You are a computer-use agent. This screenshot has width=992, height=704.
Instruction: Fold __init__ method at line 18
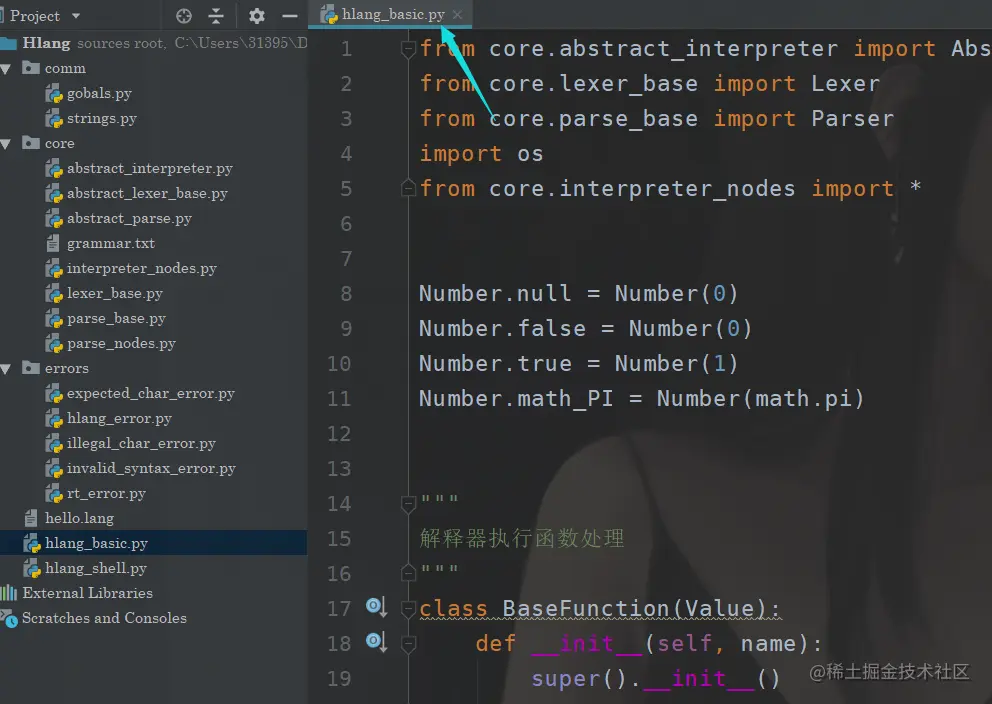(408, 644)
